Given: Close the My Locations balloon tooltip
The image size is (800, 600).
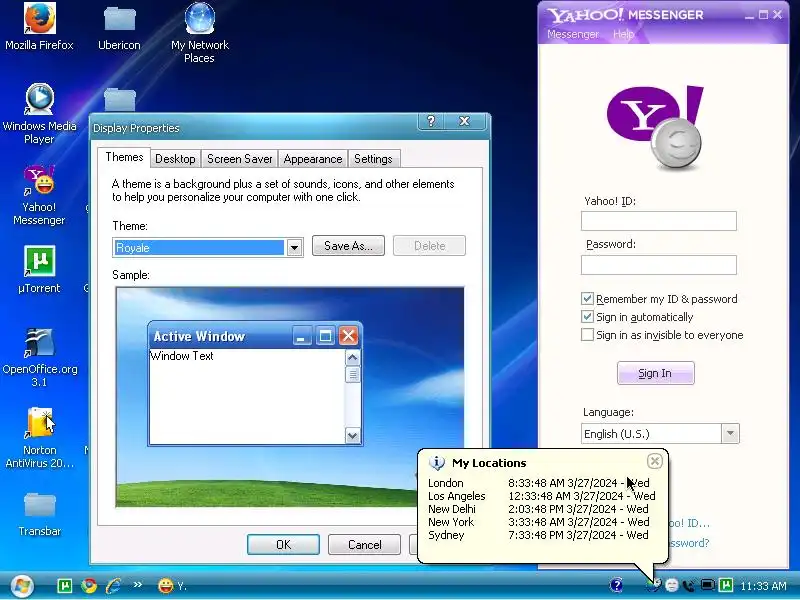Looking at the screenshot, I should tap(655, 461).
